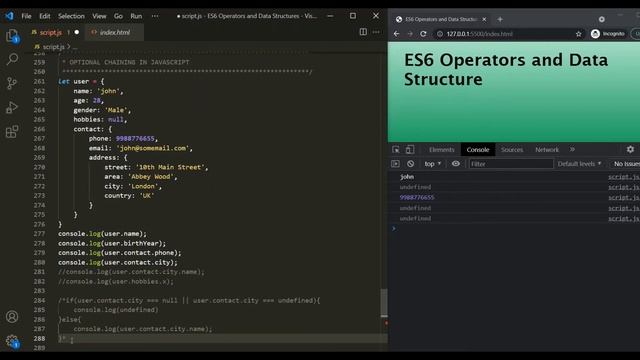Open editor More Actions ellipsis
This screenshot has width=640, height=360.
(376, 32)
